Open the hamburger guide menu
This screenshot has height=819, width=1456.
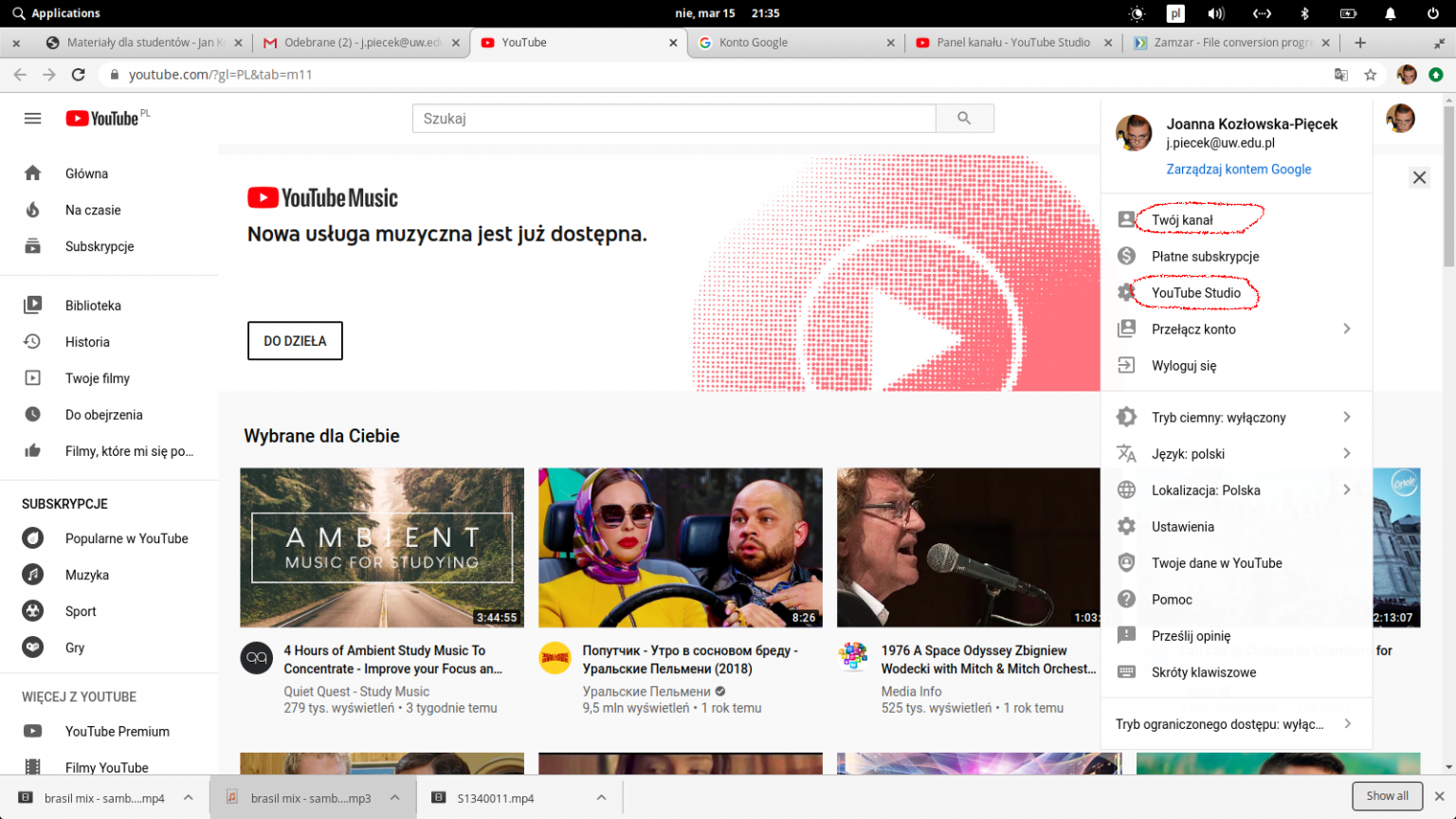point(32,118)
